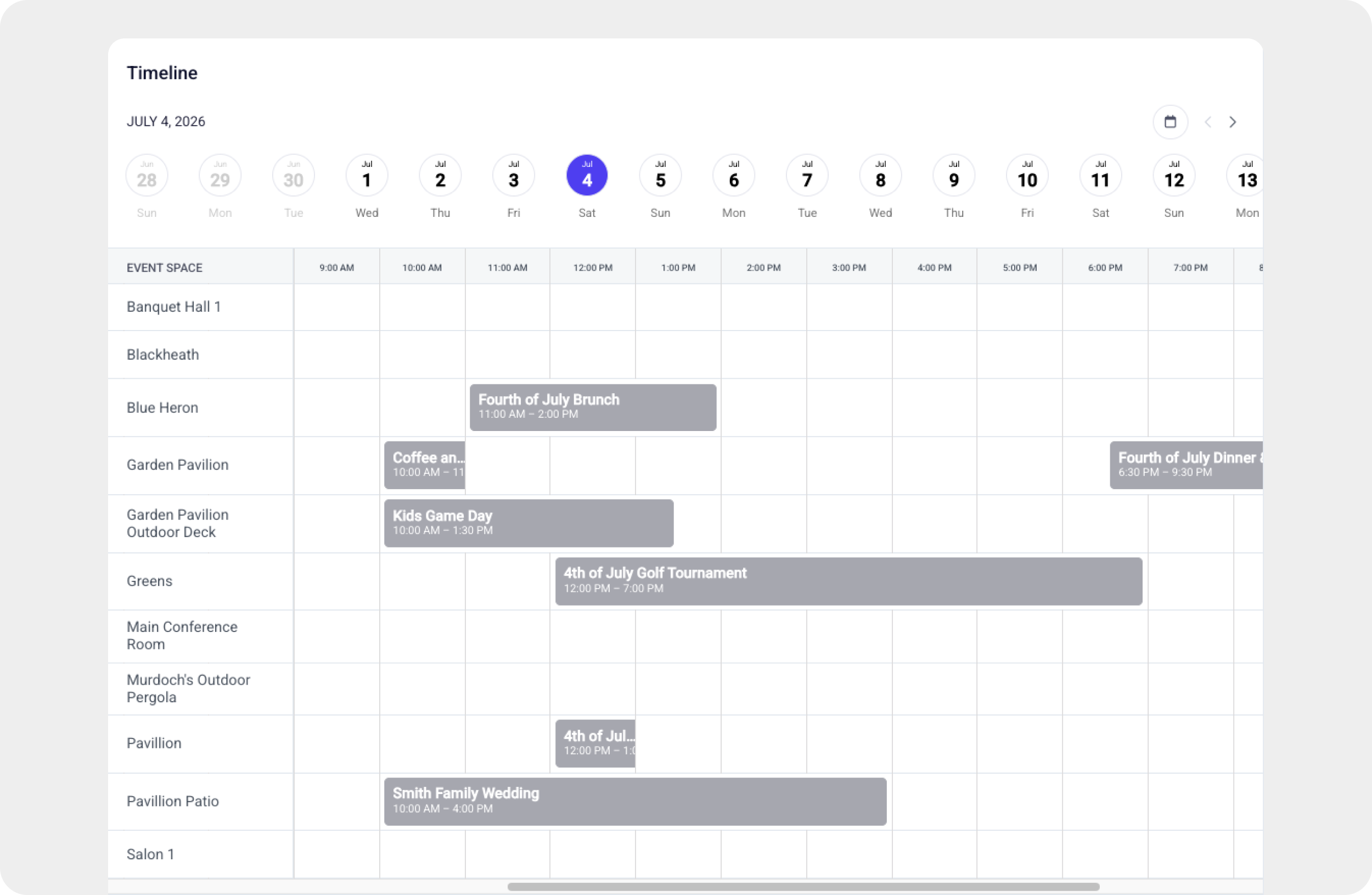The width and height of the screenshot is (1372, 895).
Task: Select Monday June 29 date circle
Action: pyautogui.click(x=220, y=175)
